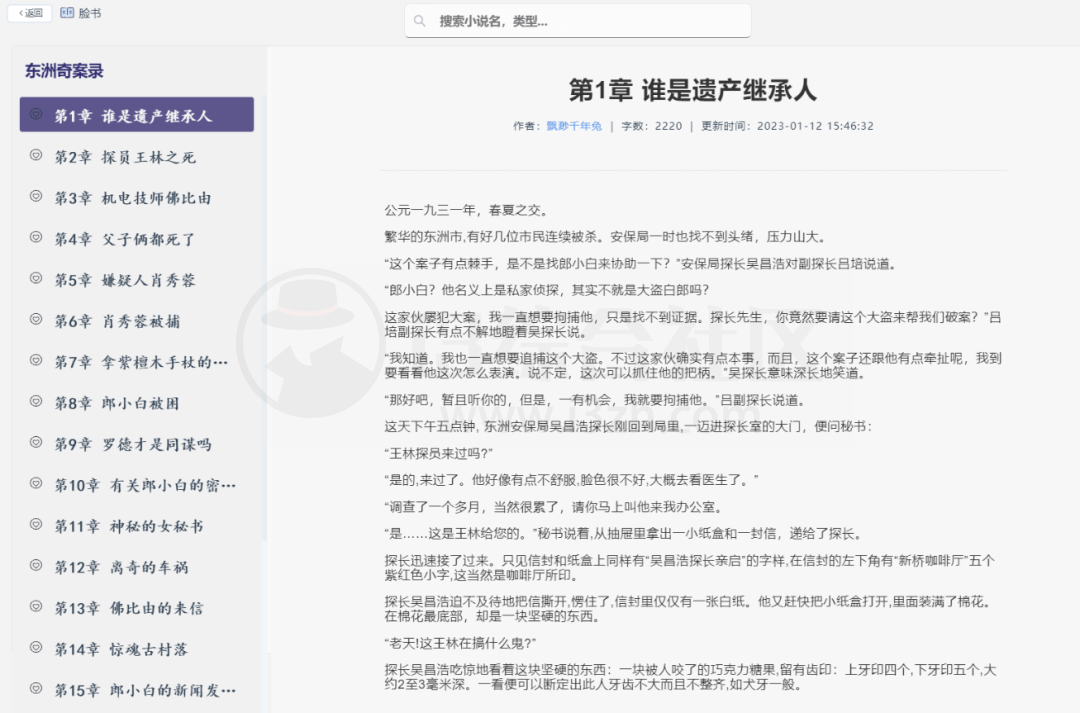Open author link 飘渺千年兔

click(x=574, y=126)
